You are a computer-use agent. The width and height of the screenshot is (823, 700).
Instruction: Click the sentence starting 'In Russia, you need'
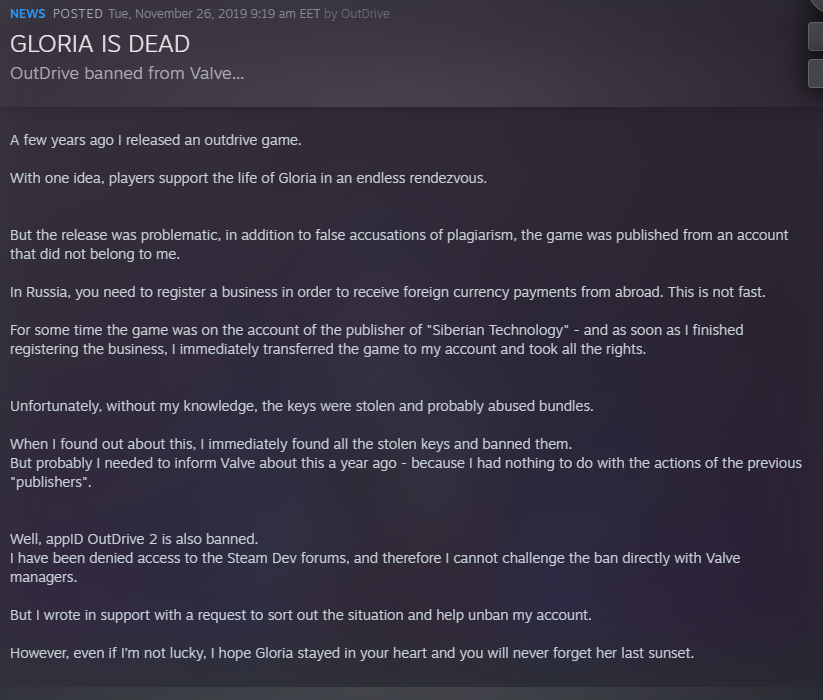(x=387, y=292)
